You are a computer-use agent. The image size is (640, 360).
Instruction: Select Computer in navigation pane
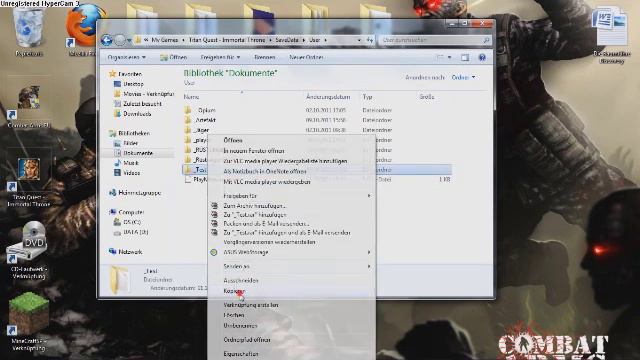pyautogui.click(x=131, y=212)
